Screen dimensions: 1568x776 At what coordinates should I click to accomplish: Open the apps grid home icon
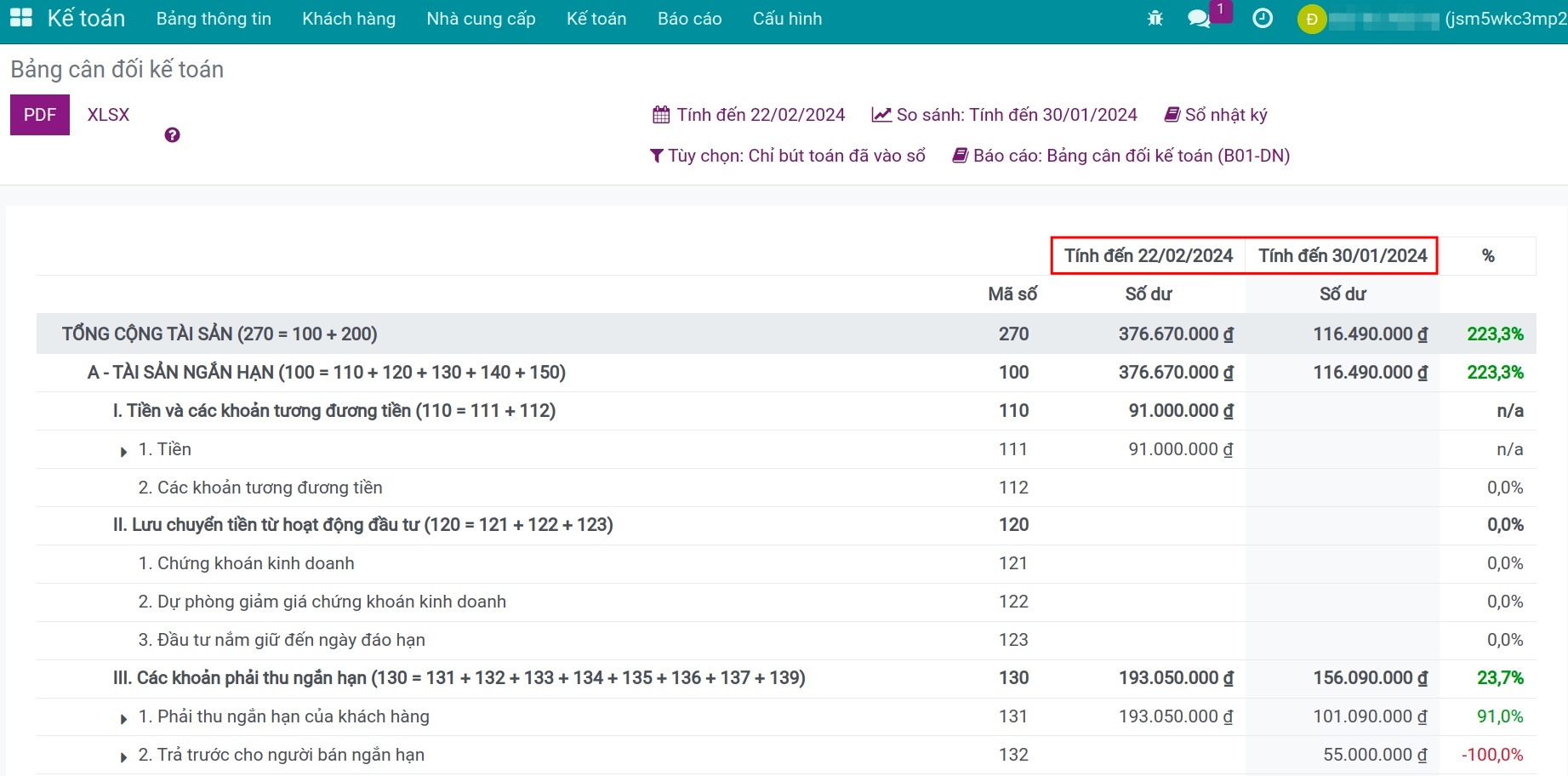click(x=20, y=18)
